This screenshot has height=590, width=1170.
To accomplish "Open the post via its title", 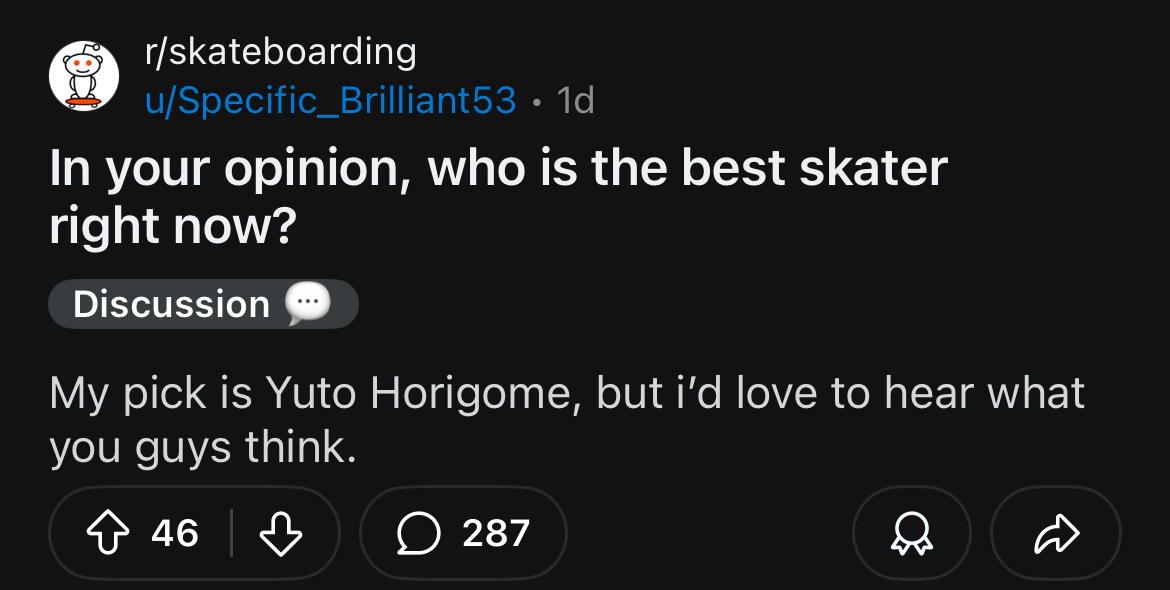I will tap(498, 169).
